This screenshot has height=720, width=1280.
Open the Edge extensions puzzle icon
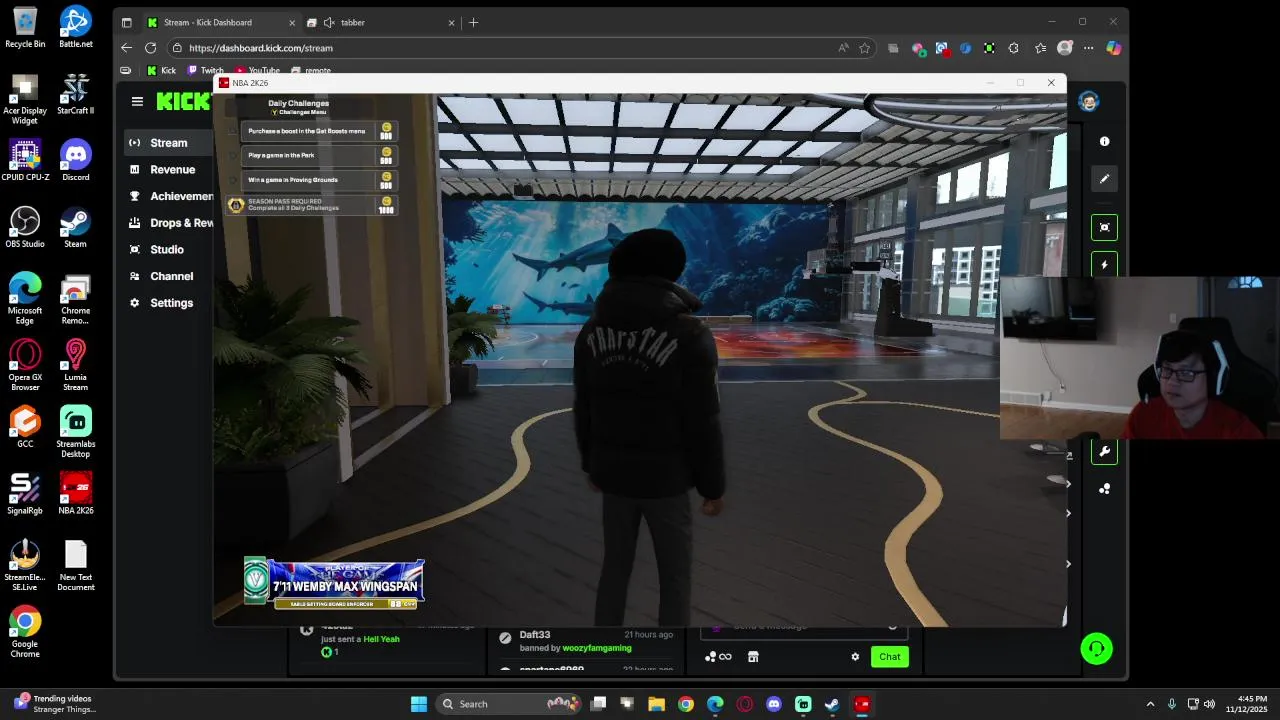click(x=1014, y=48)
